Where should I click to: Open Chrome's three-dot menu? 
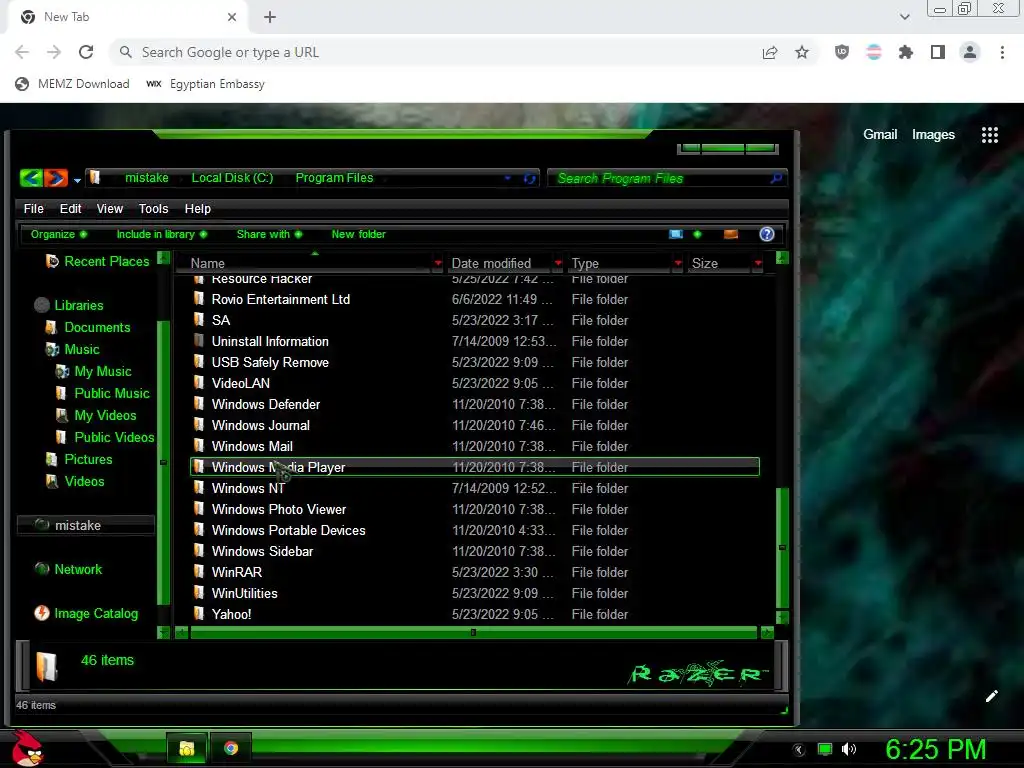1002,52
